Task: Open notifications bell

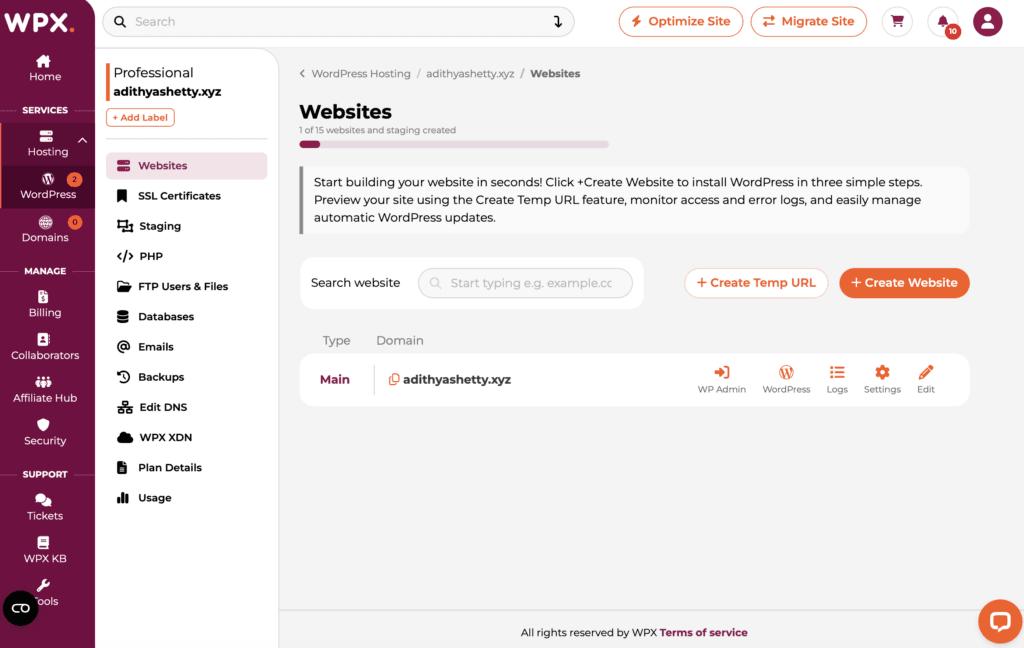Action: (943, 22)
